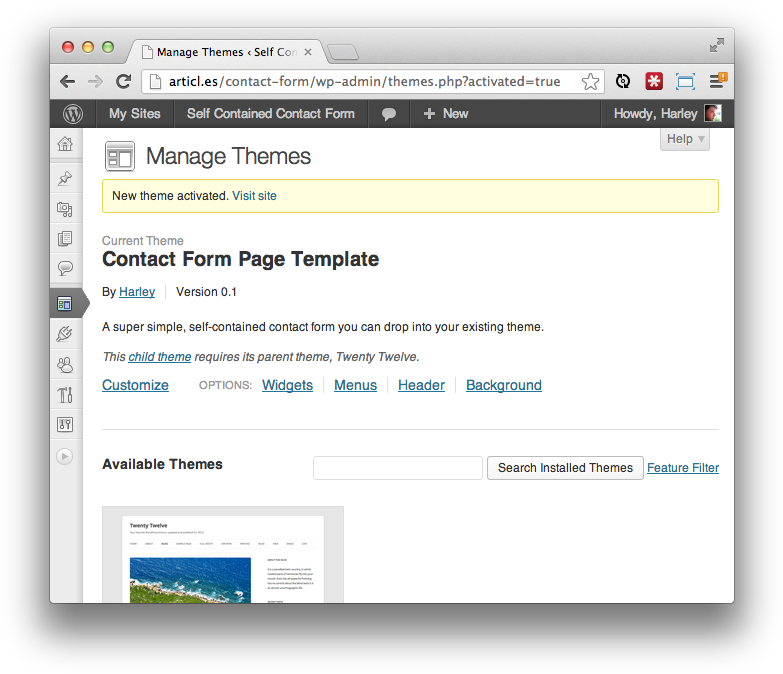Click the sync extension icon in toolbar
783x674 pixels.
623,81
